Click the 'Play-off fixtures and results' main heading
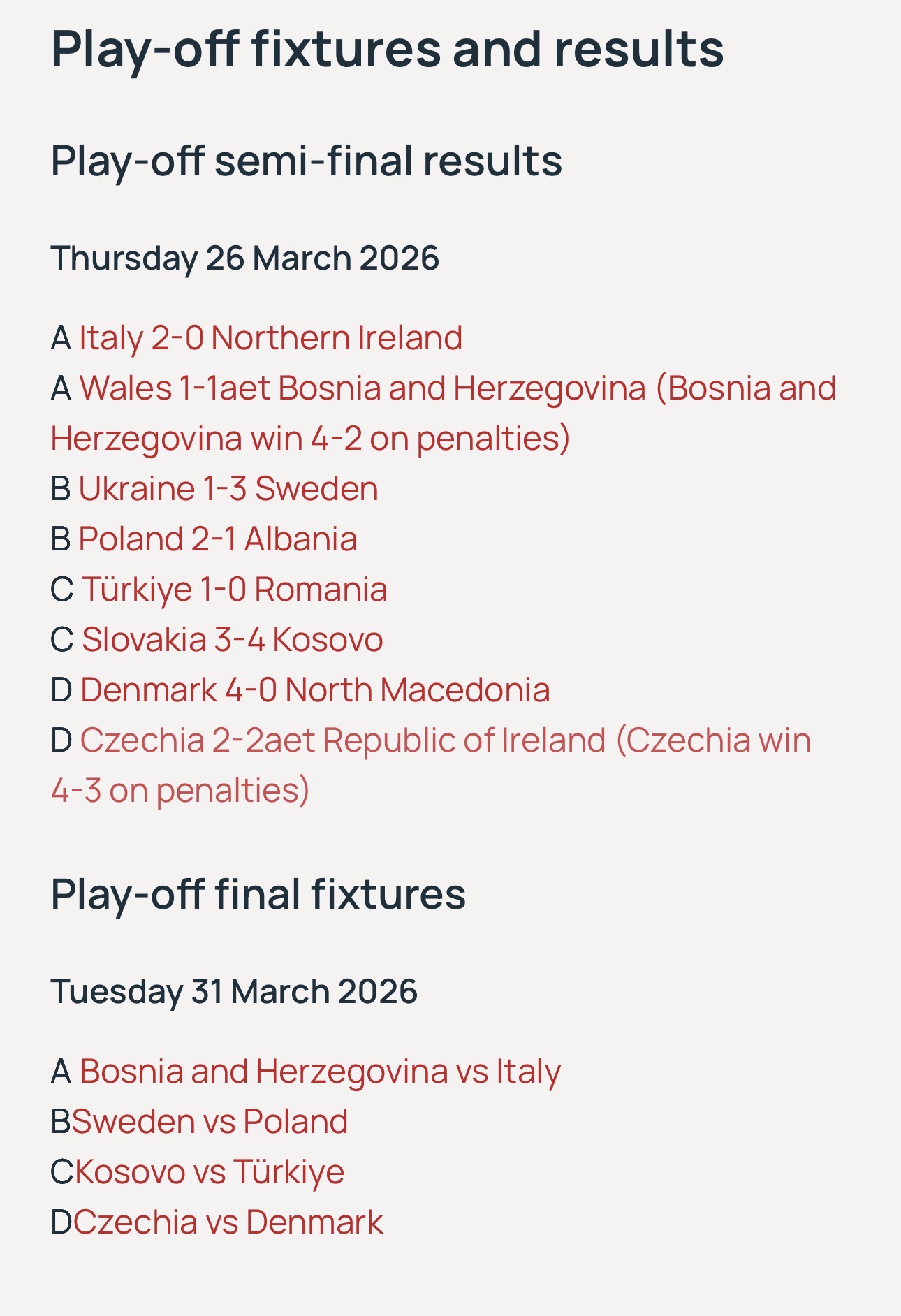Image resolution: width=901 pixels, height=1316 pixels. [387, 49]
